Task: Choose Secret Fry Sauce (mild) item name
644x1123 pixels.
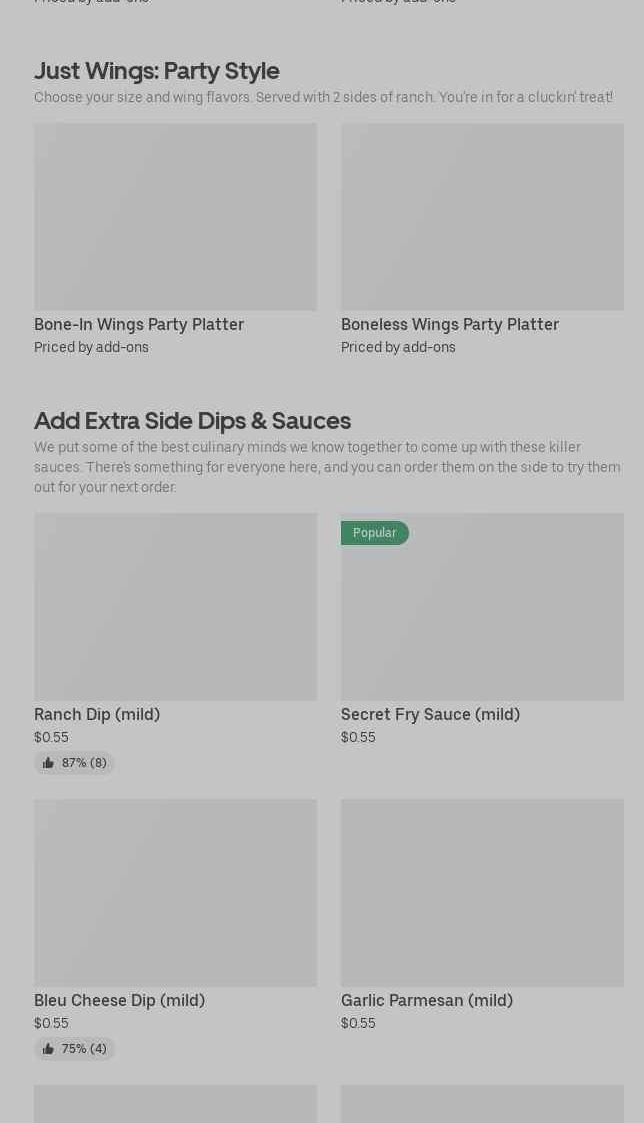Action: pyautogui.click(x=430, y=714)
